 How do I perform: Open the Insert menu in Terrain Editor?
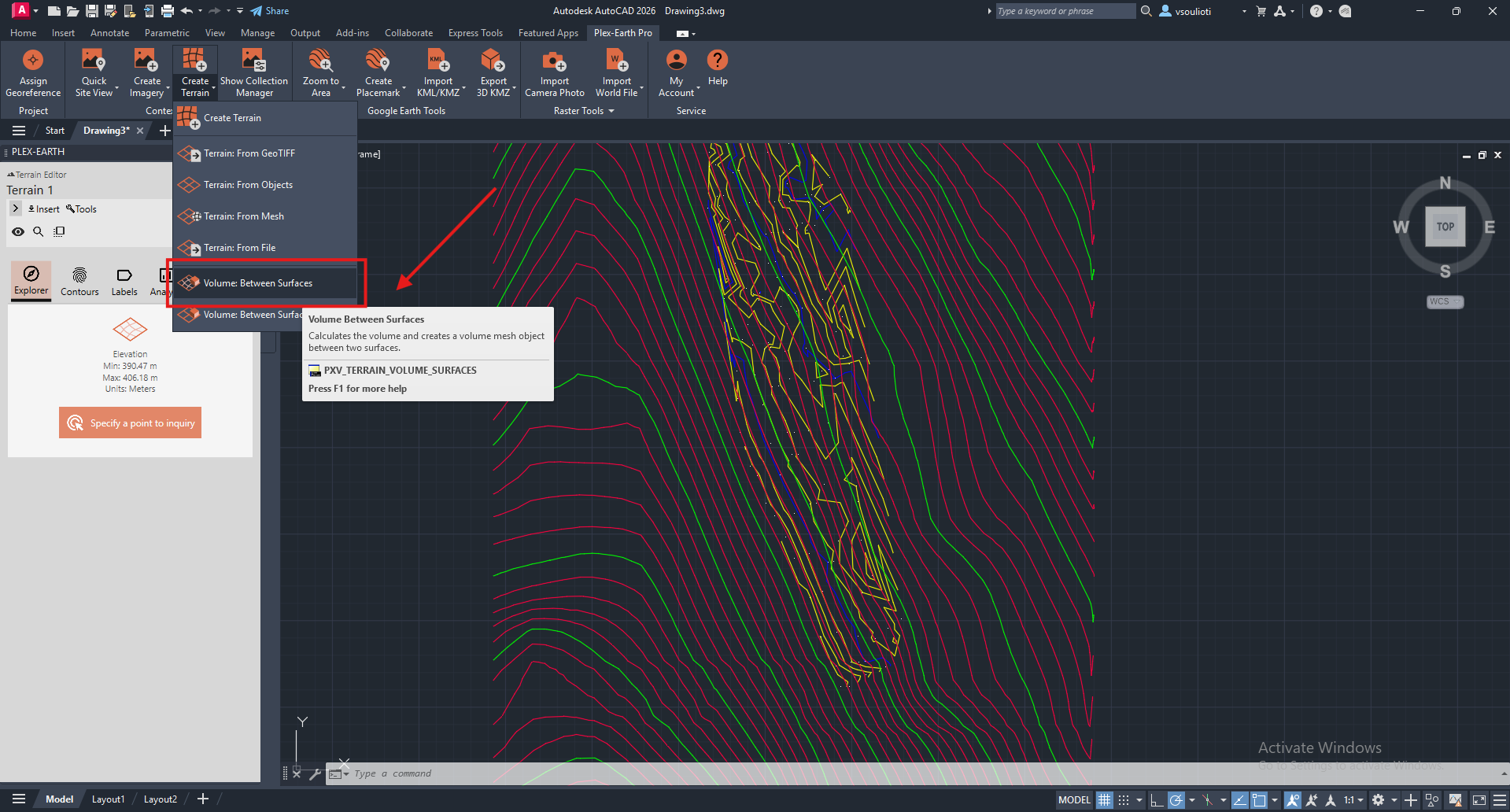click(x=44, y=209)
